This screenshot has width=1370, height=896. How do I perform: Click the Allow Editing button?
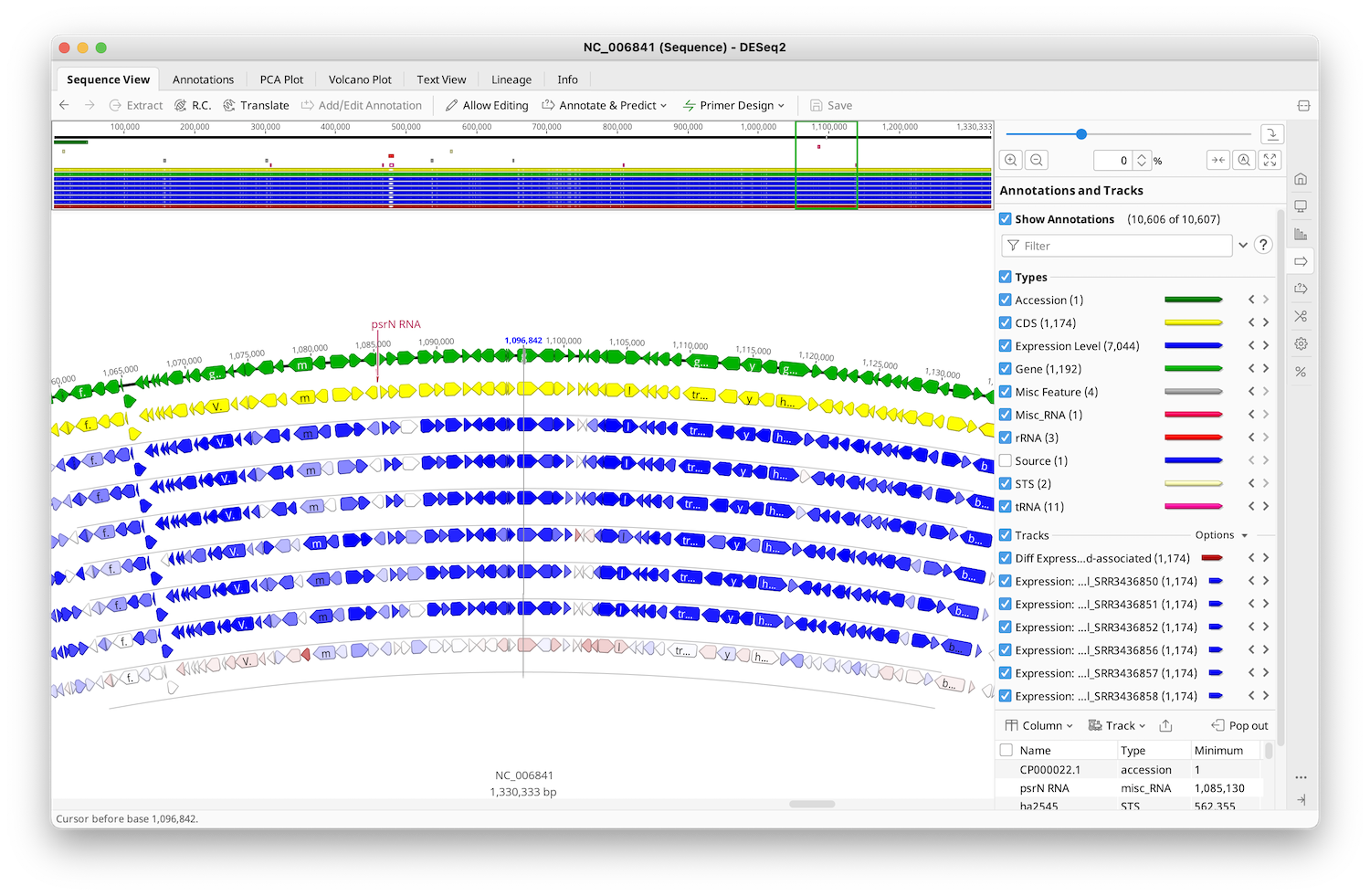pyautogui.click(x=487, y=105)
